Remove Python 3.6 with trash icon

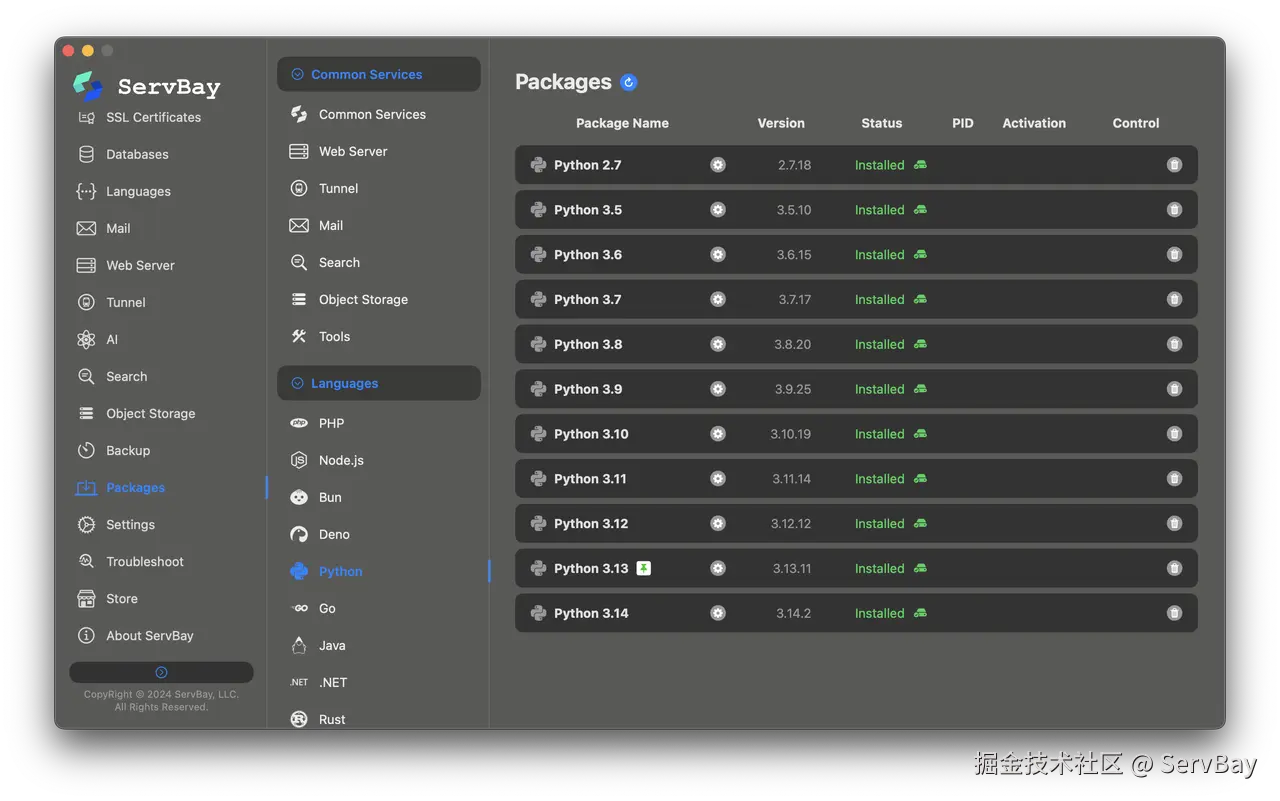point(1174,255)
